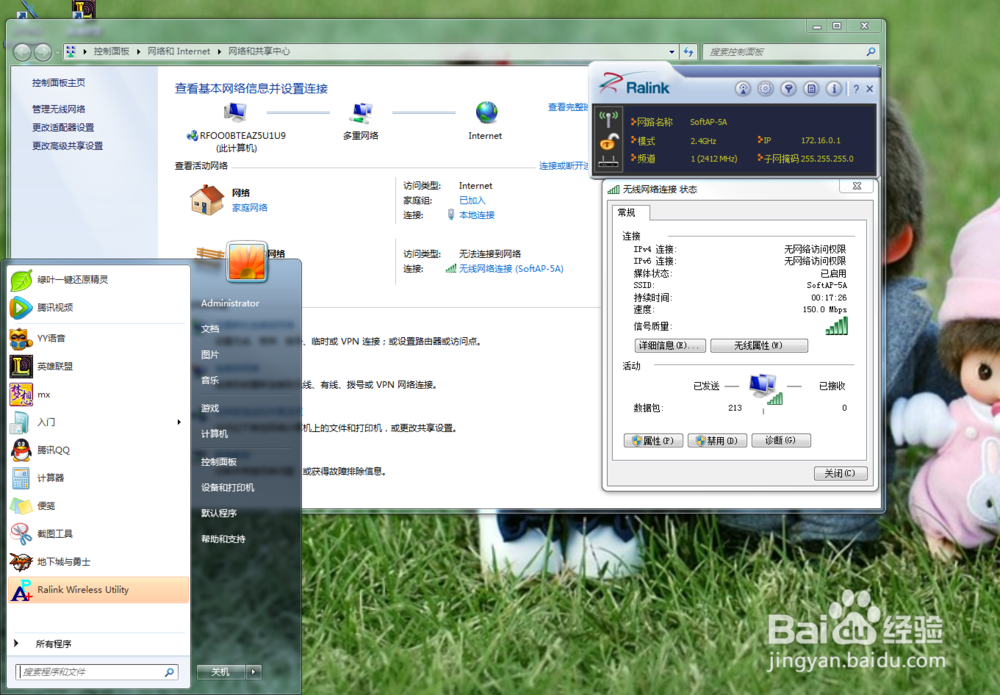The image size is (1000, 695).
Task: Select the 常规 tab in connection status
Action: click(x=625, y=213)
